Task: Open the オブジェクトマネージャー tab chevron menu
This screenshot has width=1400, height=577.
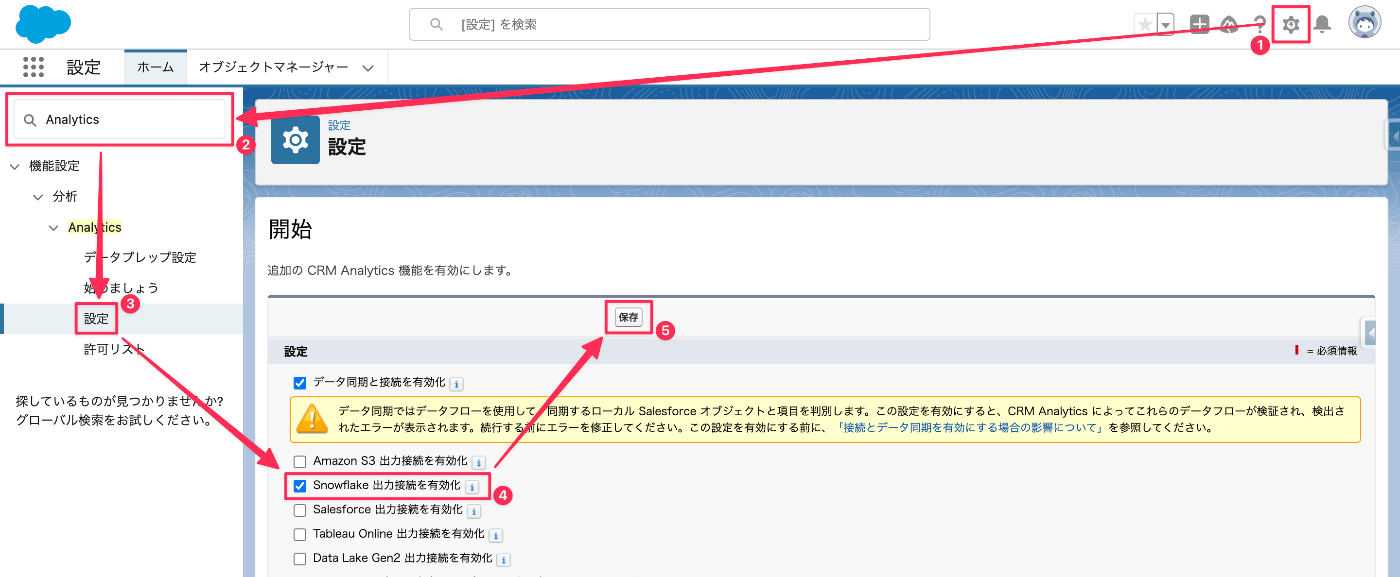Action: click(368, 68)
